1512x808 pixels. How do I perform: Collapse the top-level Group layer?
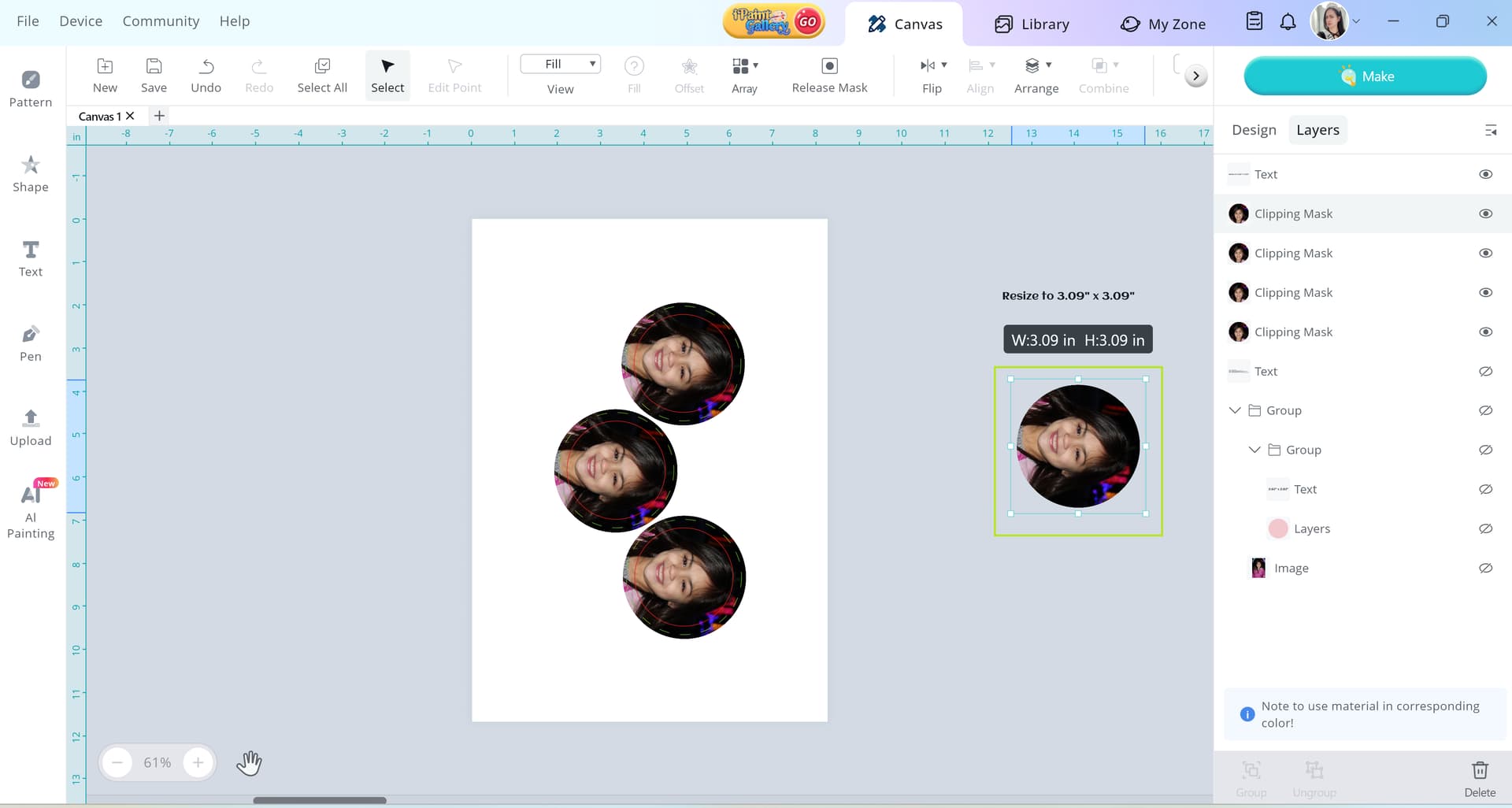point(1235,410)
